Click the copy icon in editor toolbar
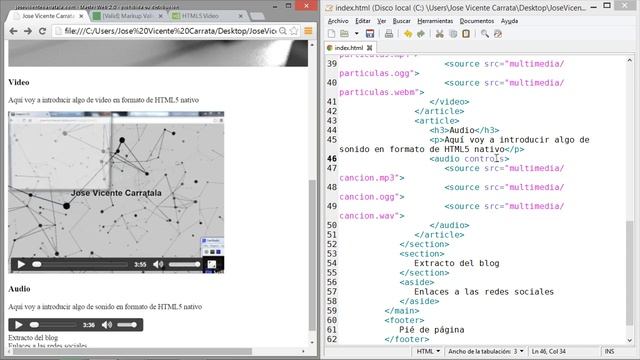Image resolution: width=640 pixels, height=360 pixels. tap(453, 34)
